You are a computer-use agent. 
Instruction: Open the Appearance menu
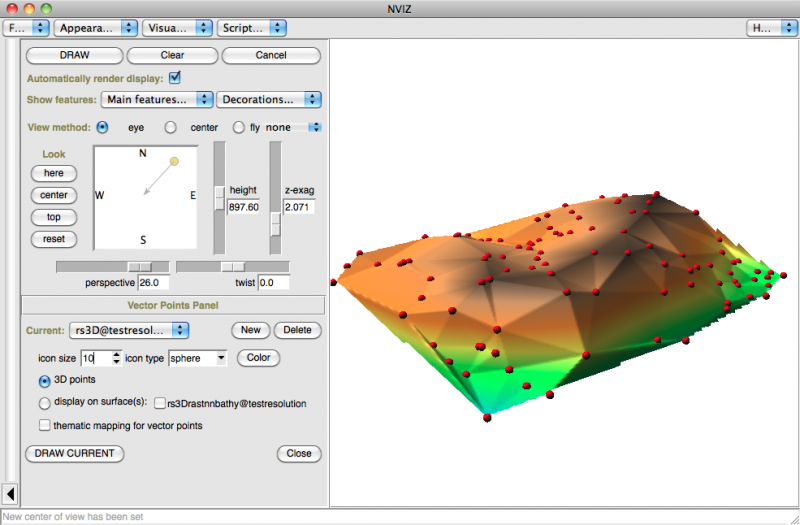[94, 28]
